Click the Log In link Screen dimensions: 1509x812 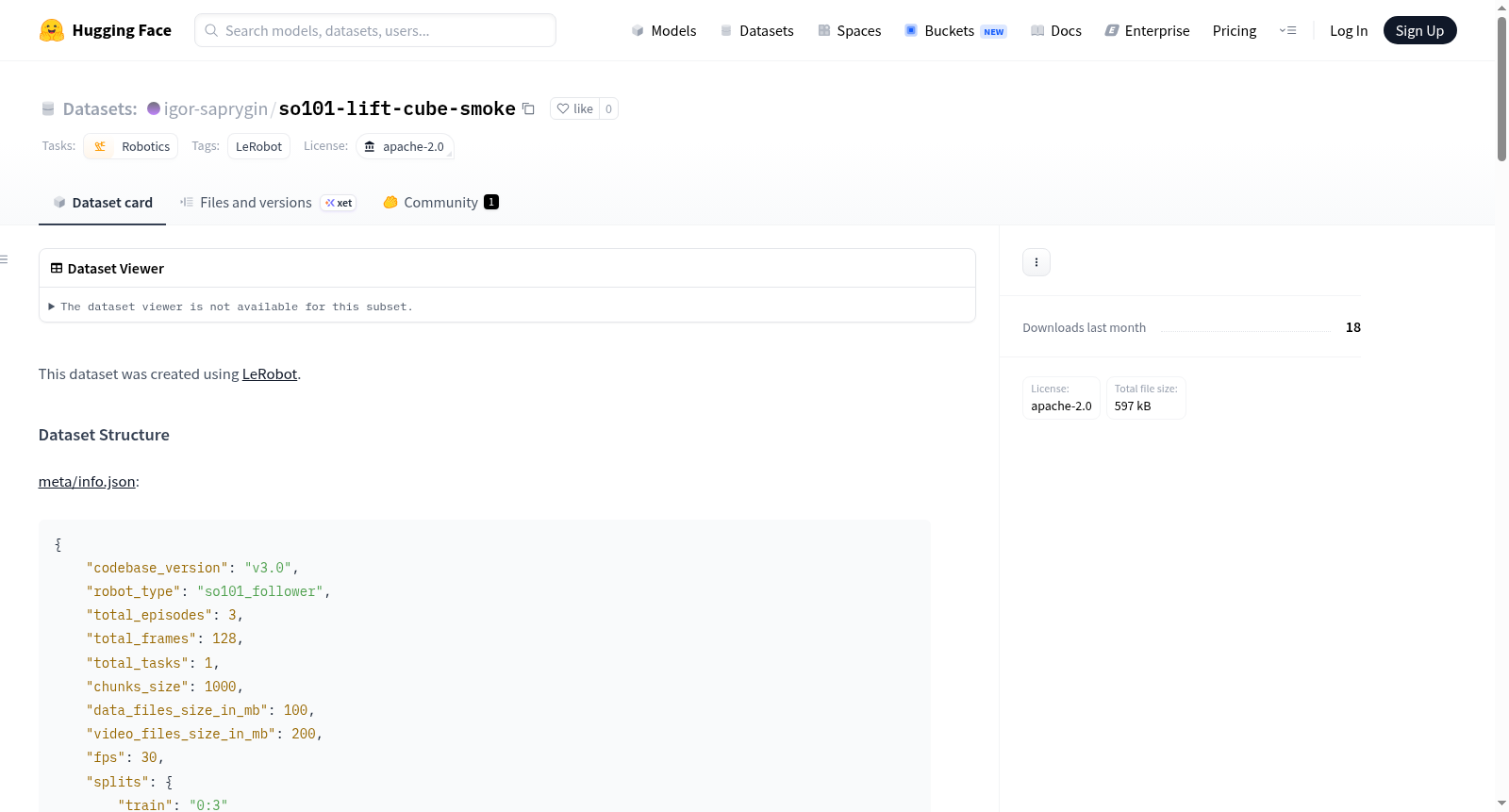1349,30
